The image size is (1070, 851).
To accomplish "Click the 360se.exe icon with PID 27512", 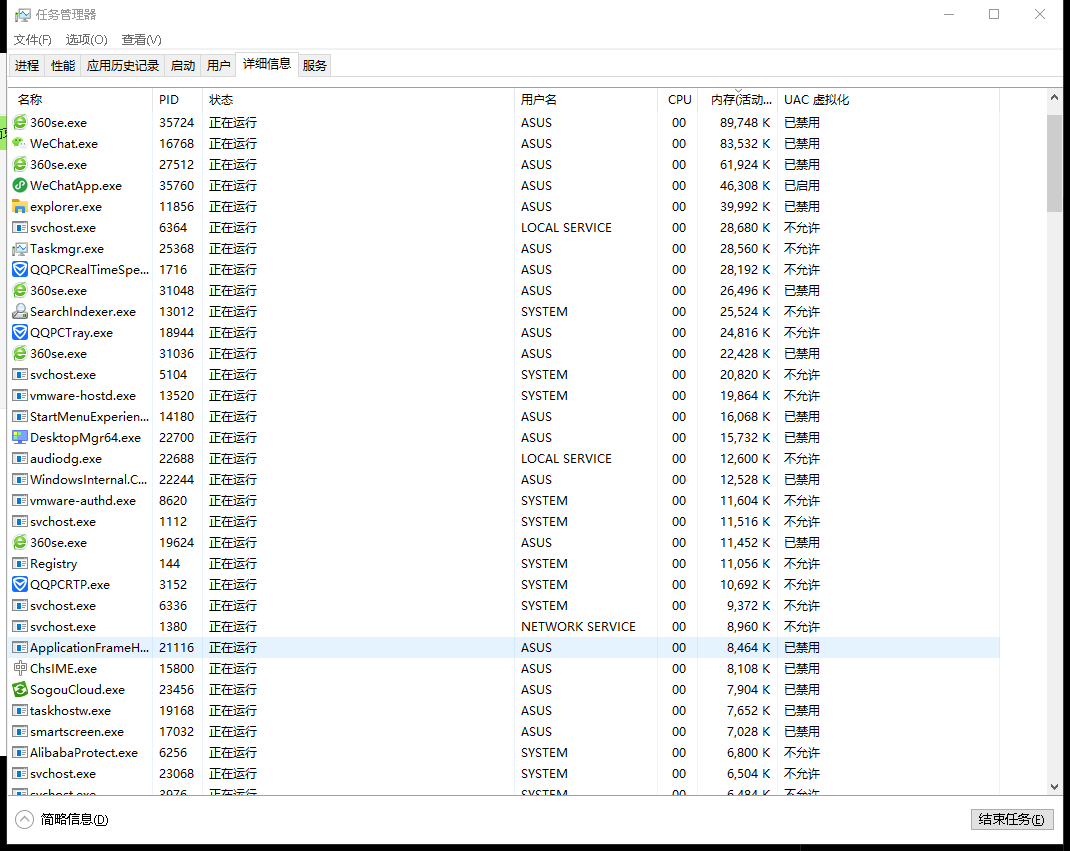I will [20, 164].
